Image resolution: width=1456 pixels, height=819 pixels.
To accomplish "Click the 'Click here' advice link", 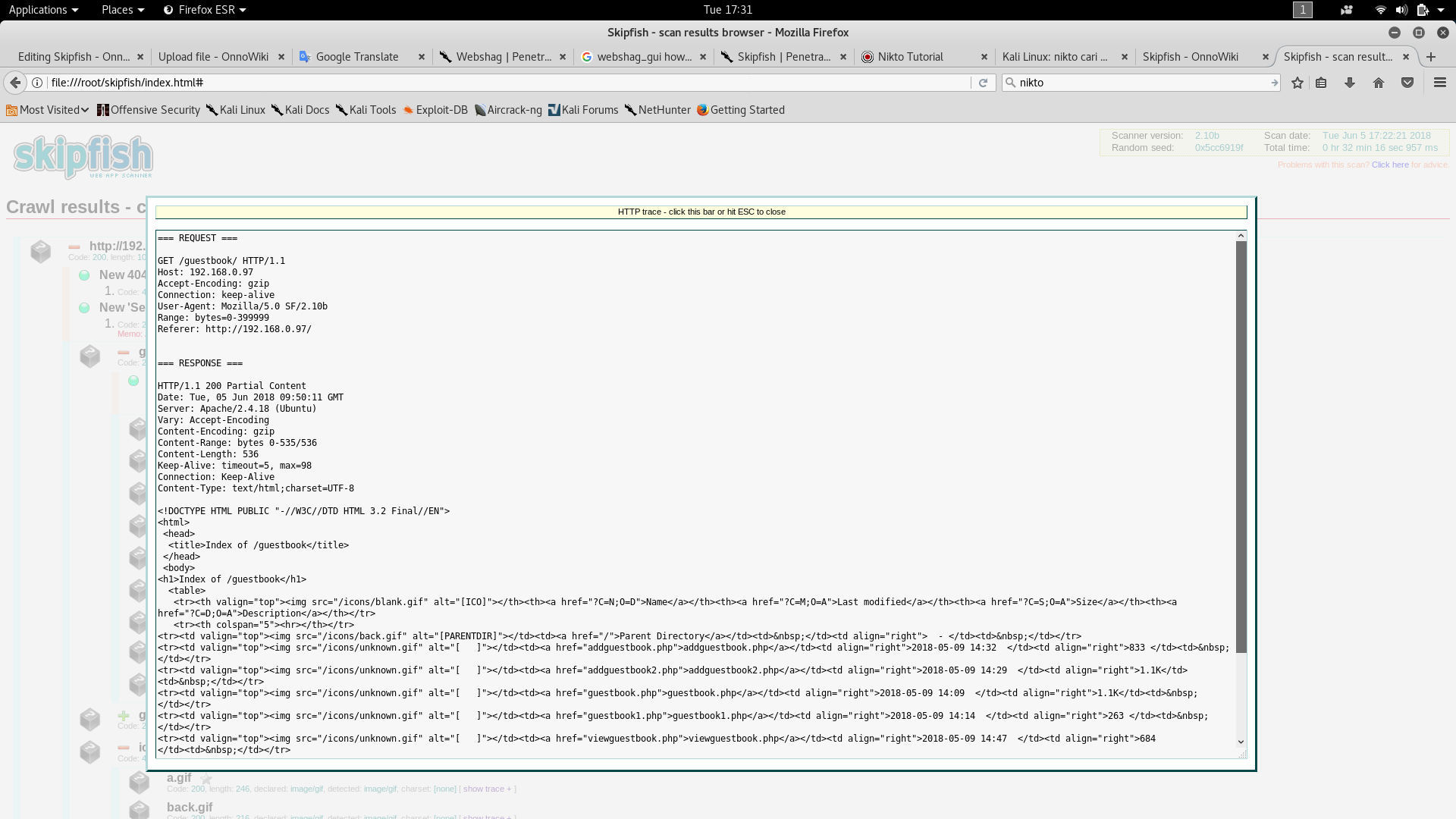I will coord(1390,165).
